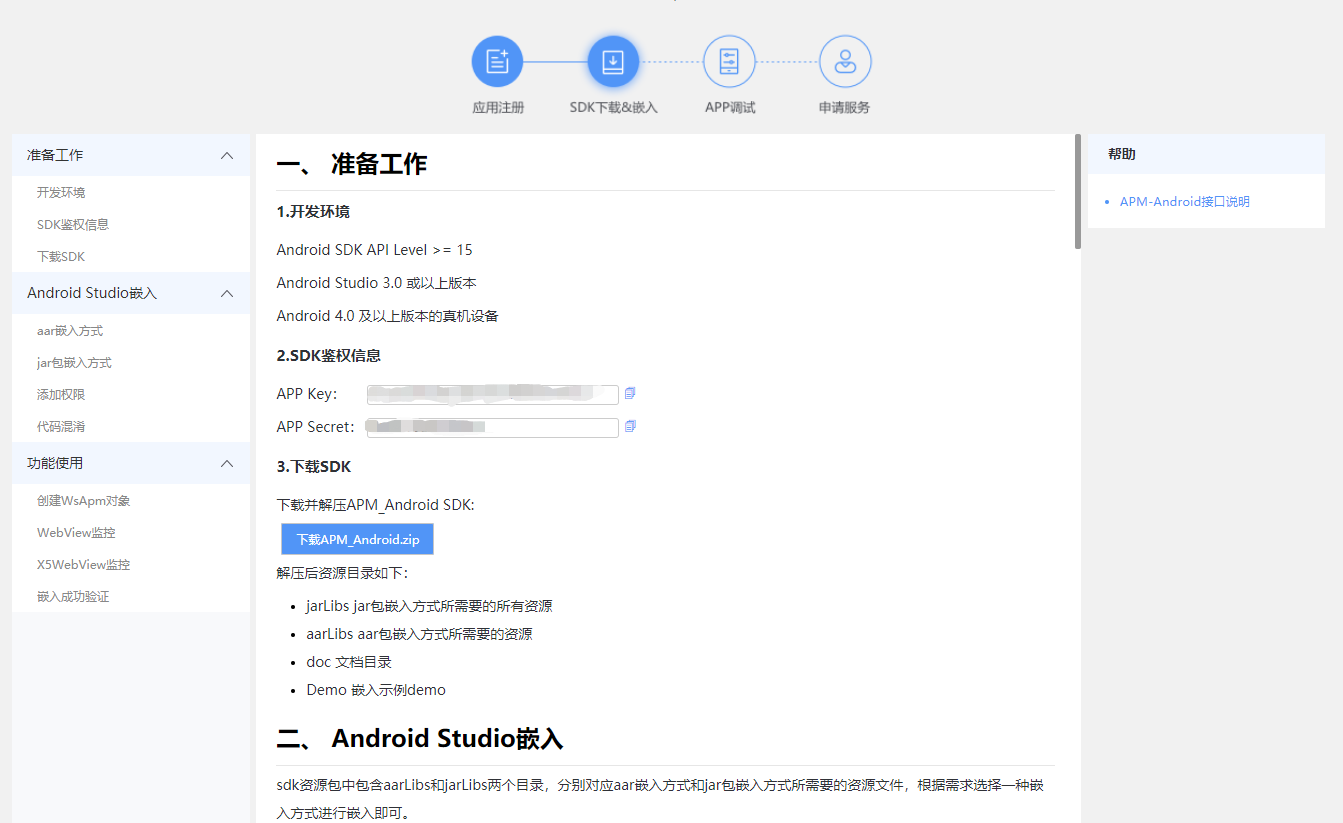This screenshot has height=823, width=1343.
Task: Click the Android SDK API Level line
Action: pos(375,249)
